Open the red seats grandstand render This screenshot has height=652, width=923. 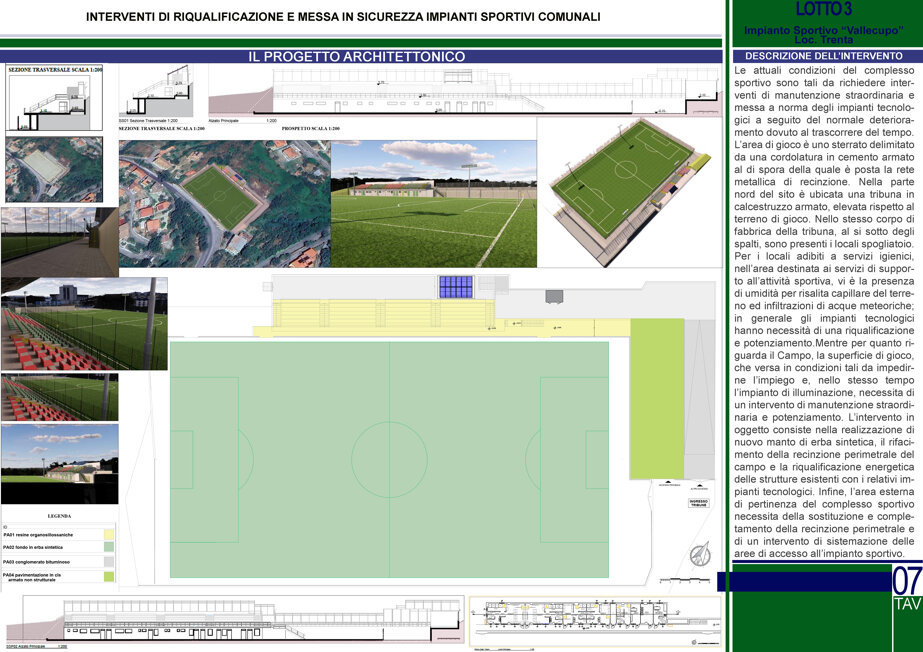click(x=84, y=324)
